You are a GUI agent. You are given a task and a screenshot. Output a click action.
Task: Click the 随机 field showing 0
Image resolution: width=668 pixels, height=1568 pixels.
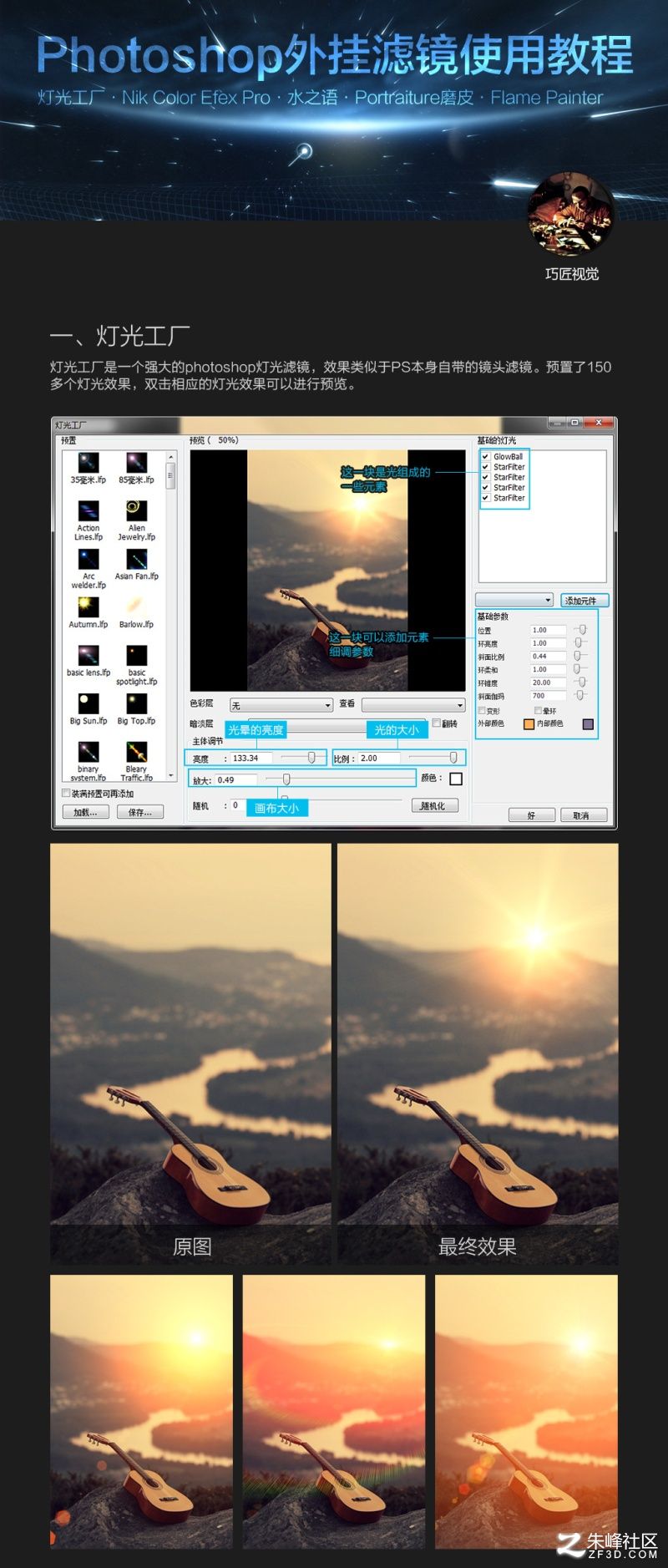[236, 805]
